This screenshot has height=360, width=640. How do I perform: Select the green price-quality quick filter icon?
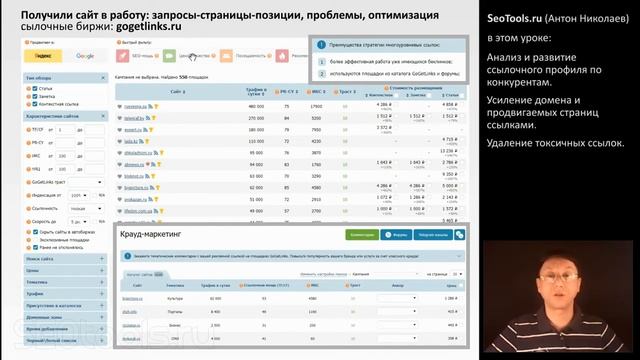click(169, 56)
